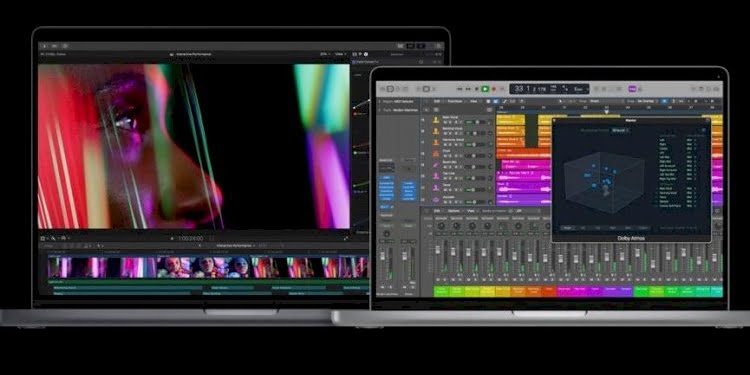Click the white playhead marker on Logic's ruler
Viewport: 750px width, 375px height.
click(607, 112)
